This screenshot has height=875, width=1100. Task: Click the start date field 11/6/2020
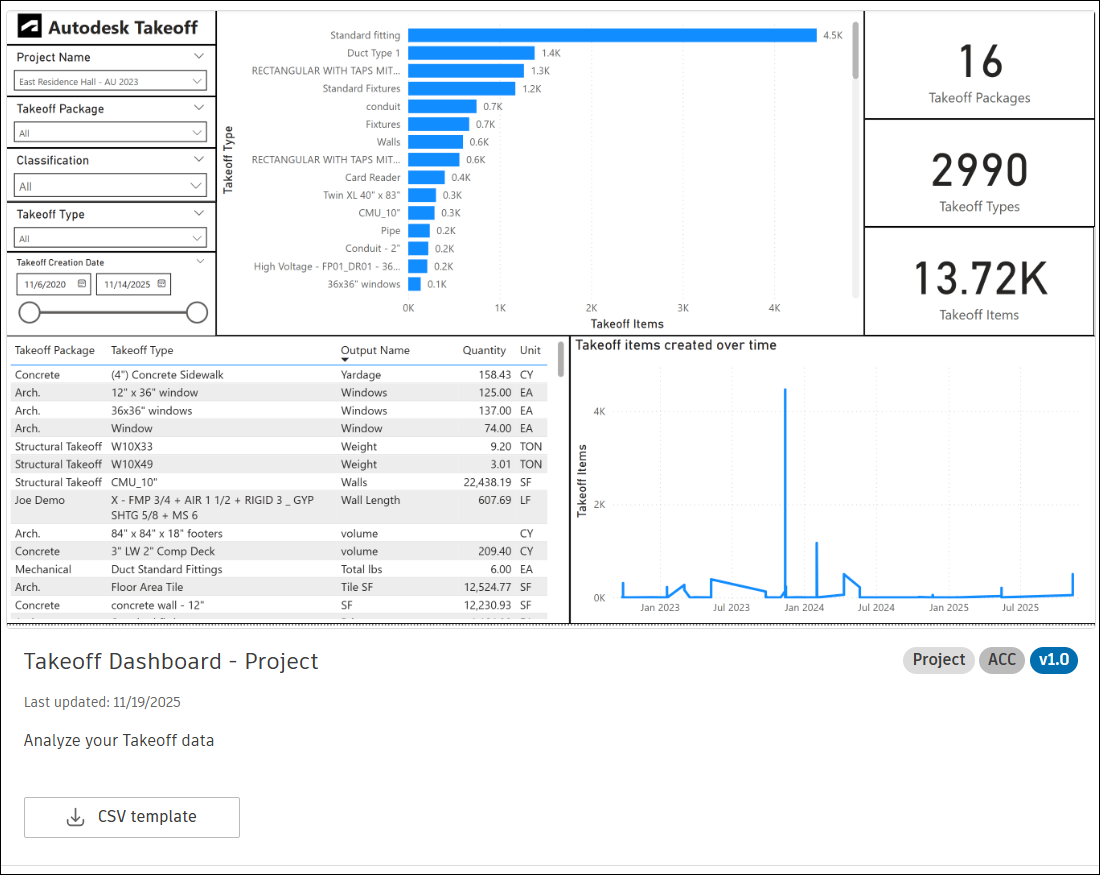tap(53, 284)
